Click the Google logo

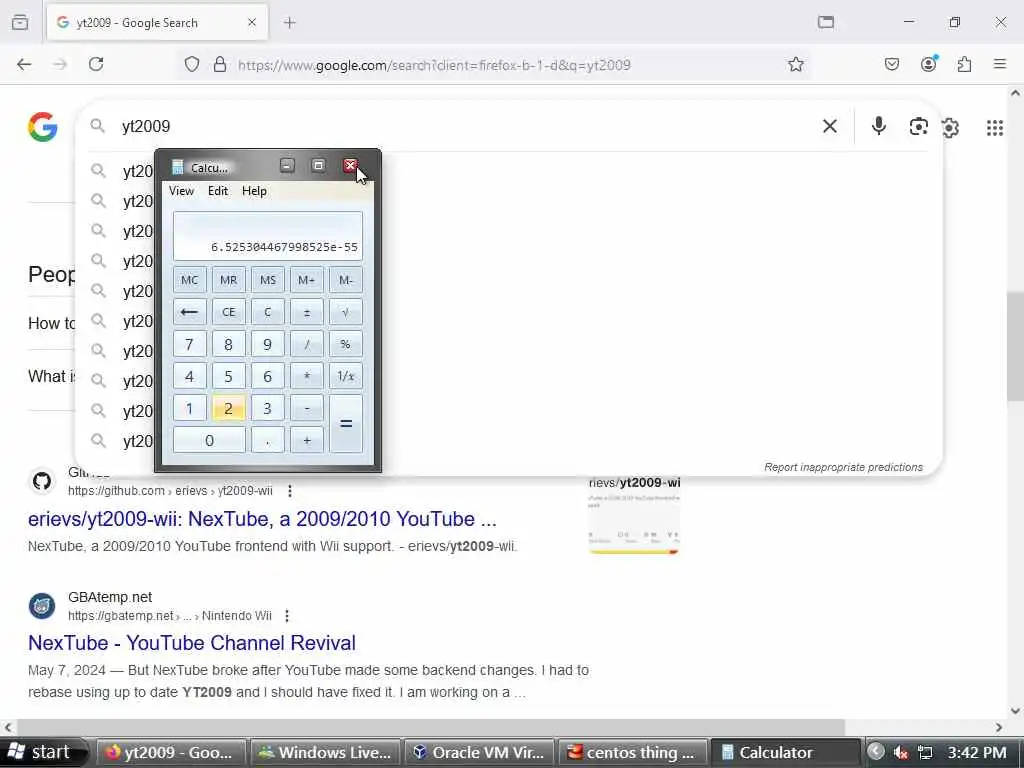pos(42,127)
